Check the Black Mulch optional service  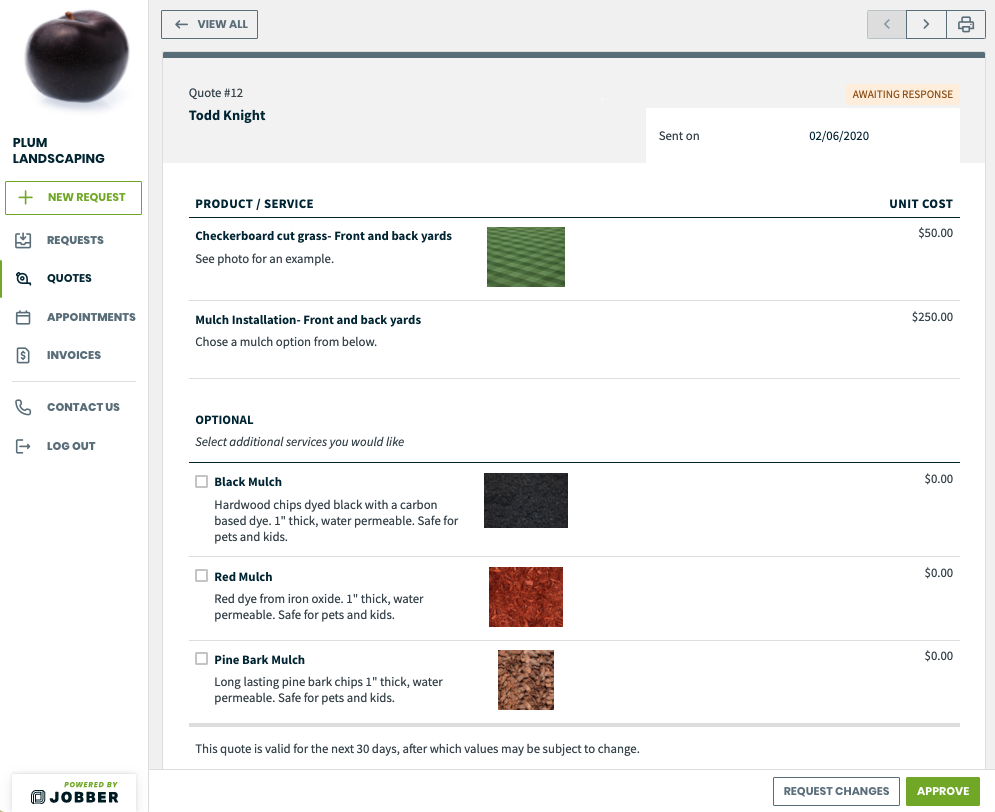[200, 481]
